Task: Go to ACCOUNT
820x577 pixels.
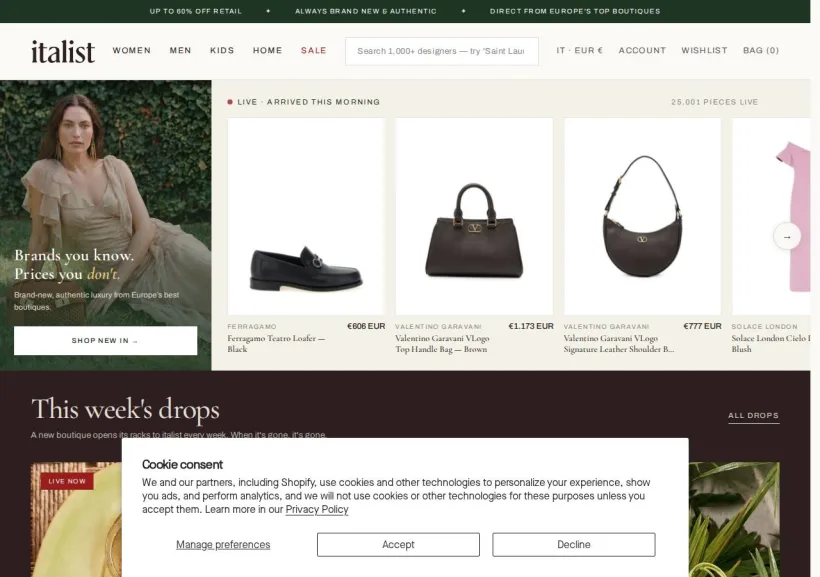Action: 642,51
